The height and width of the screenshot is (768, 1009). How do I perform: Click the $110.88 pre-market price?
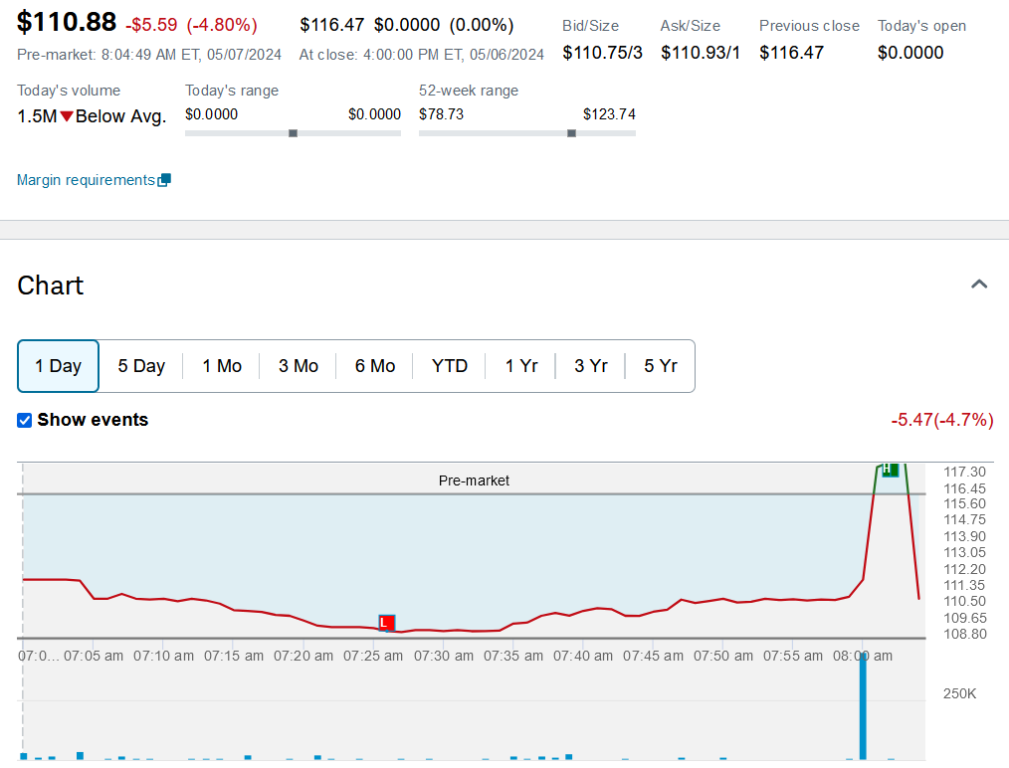66,22
